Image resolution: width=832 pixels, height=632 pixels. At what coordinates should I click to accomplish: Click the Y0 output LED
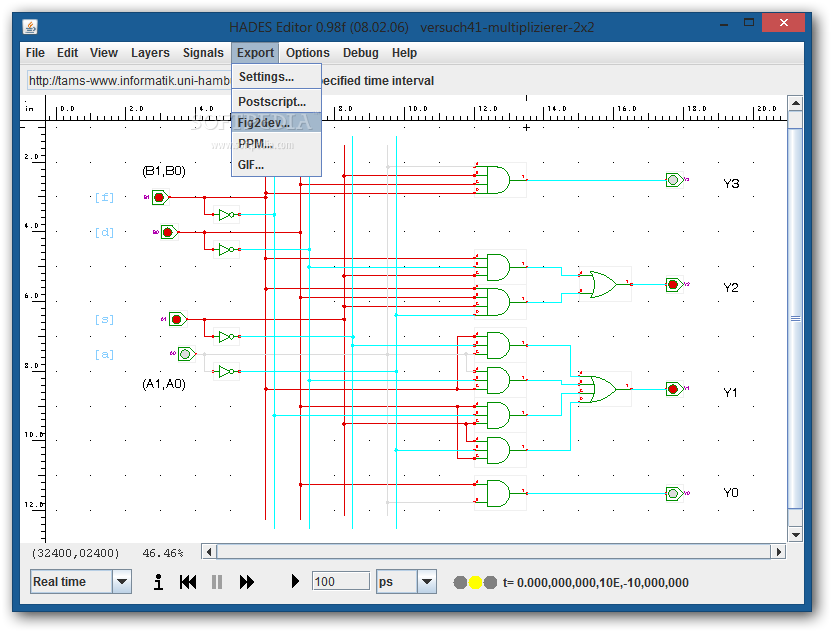(674, 494)
